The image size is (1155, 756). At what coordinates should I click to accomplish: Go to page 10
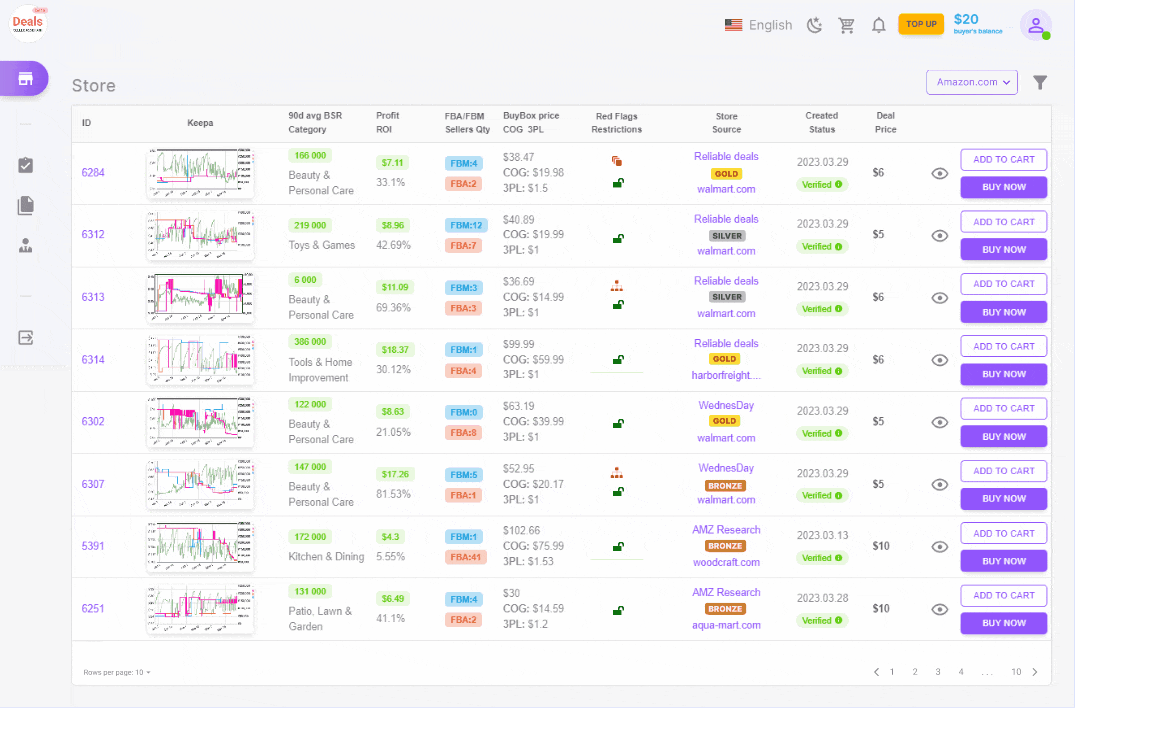pyautogui.click(x=1016, y=672)
